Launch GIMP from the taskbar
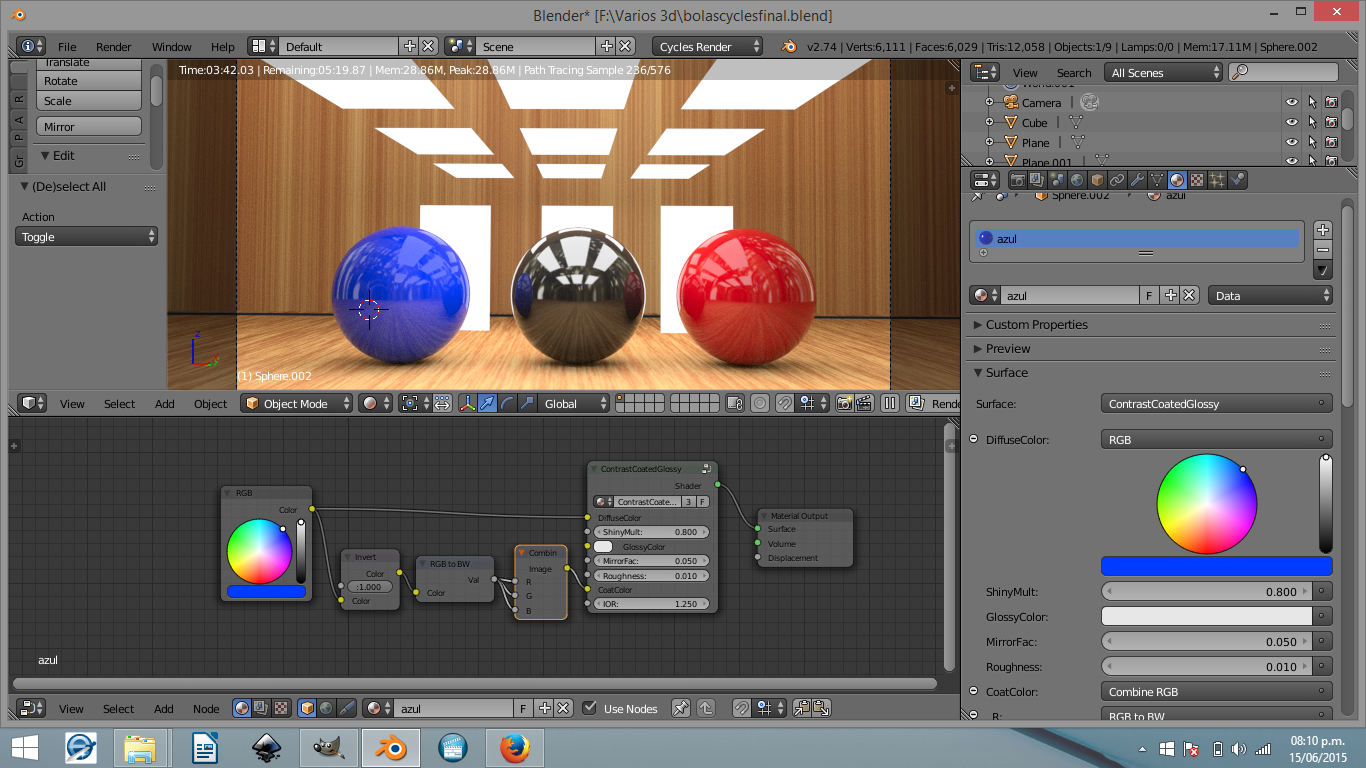This screenshot has width=1366, height=768. (x=328, y=746)
